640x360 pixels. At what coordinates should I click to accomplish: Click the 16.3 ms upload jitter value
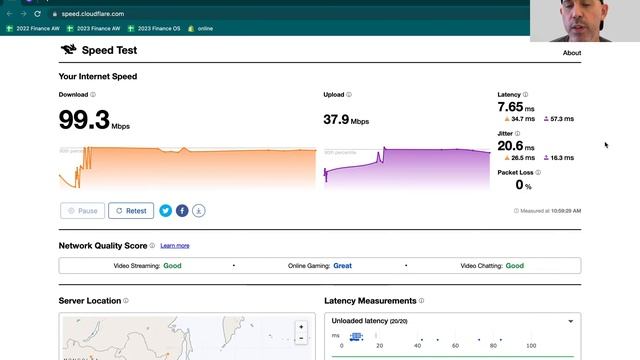(559, 158)
